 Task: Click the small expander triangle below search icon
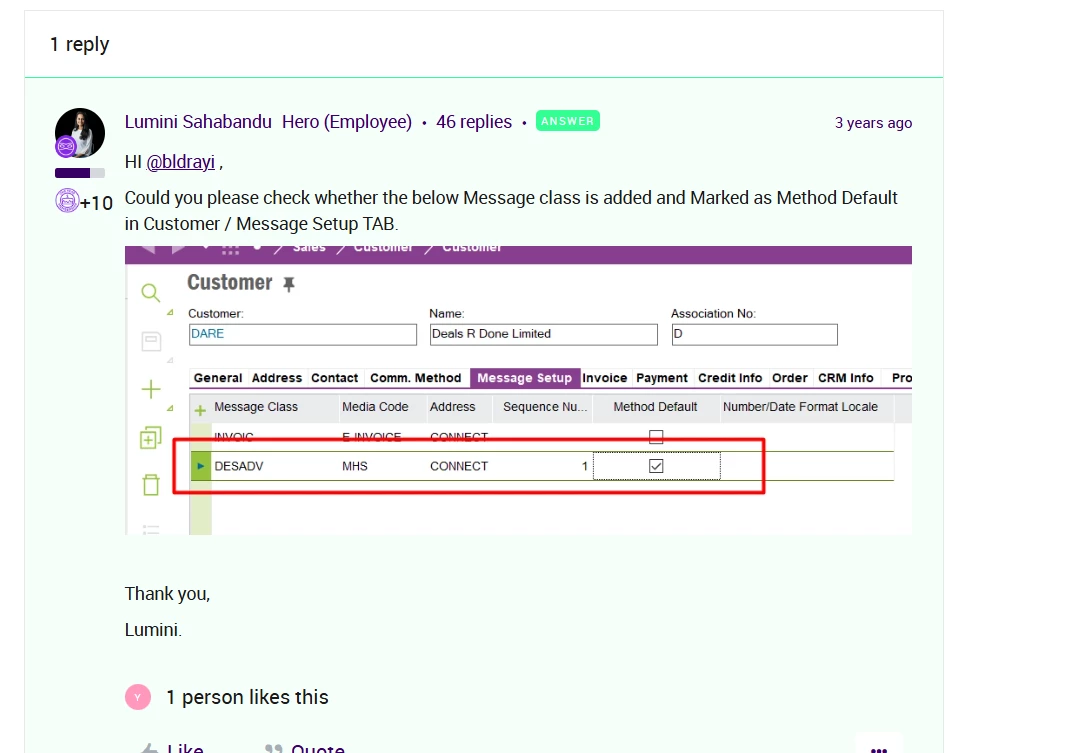click(170, 312)
